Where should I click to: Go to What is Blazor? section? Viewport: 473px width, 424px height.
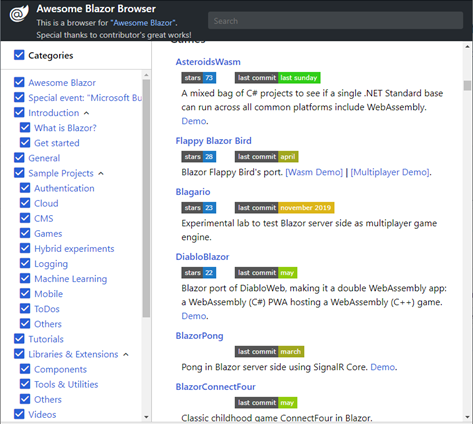click(65, 128)
